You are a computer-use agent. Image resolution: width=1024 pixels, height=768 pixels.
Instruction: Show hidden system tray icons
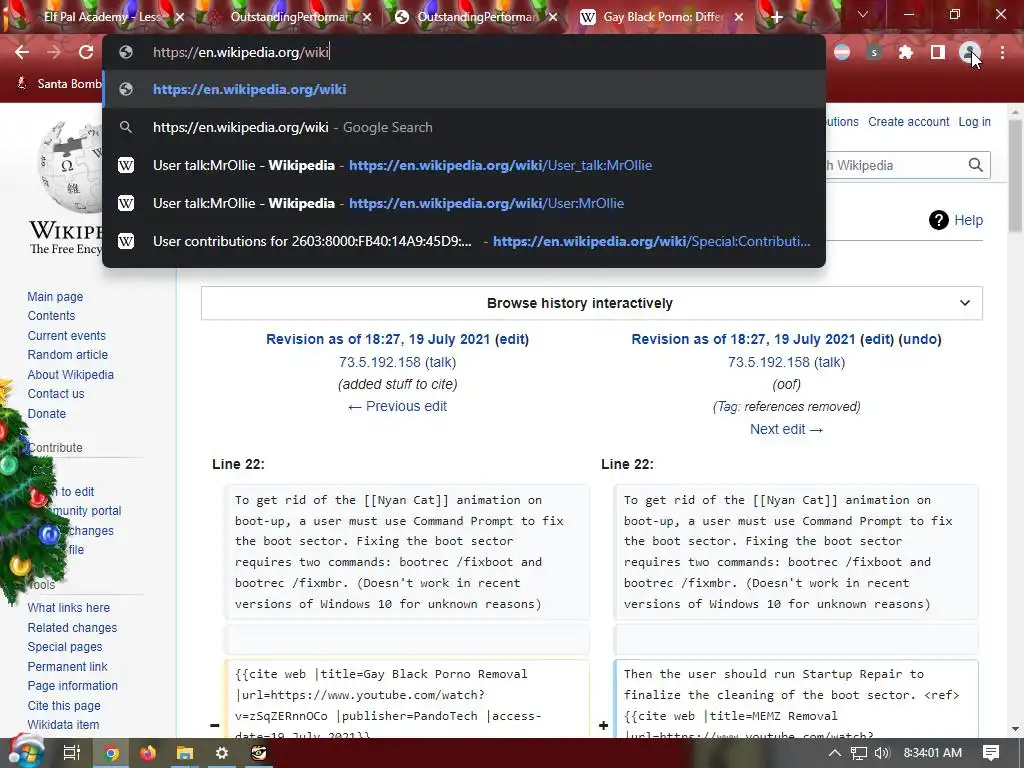[x=835, y=753]
